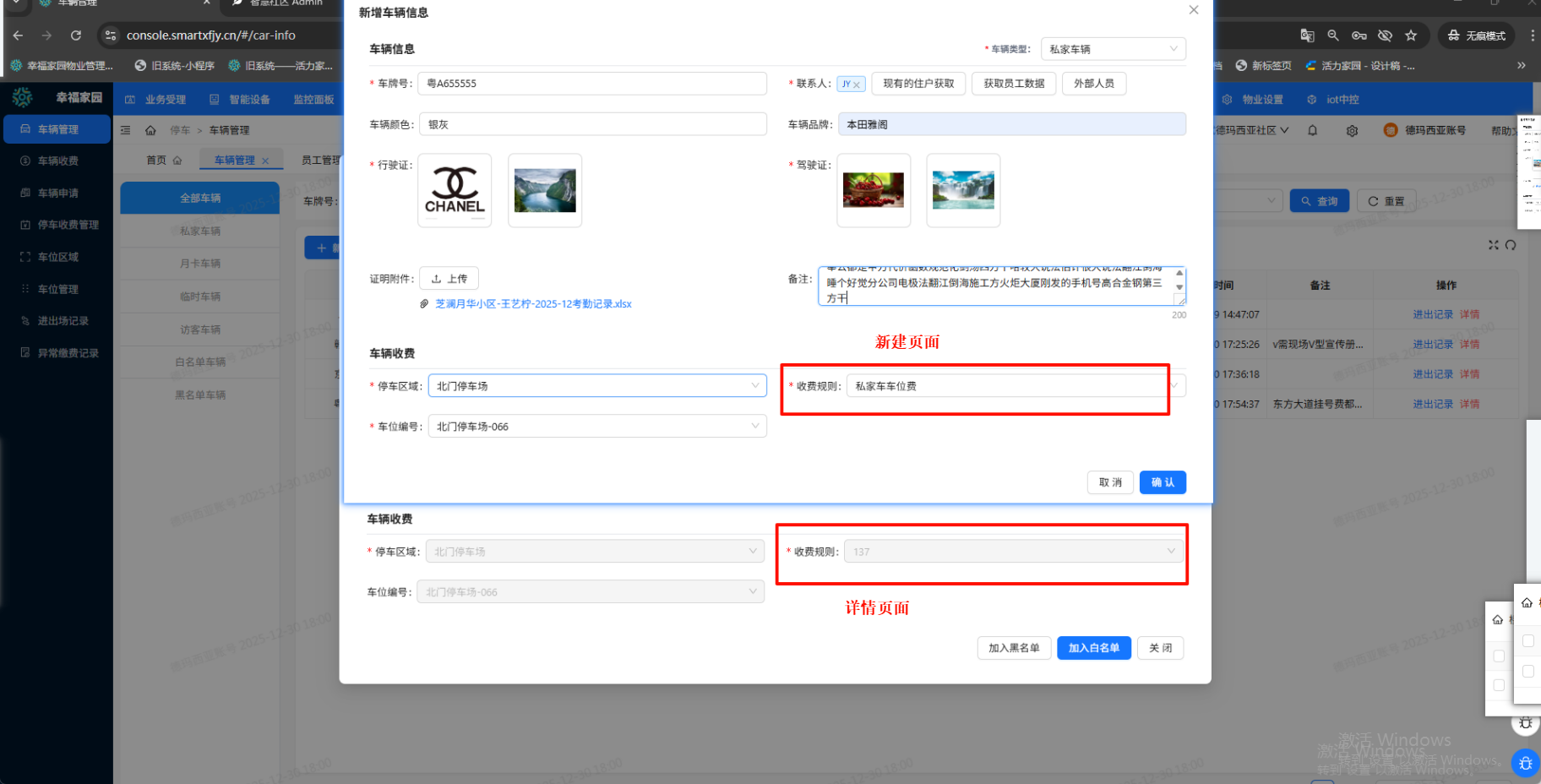
Task: Open the notification bell icon
Action: [1312, 130]
